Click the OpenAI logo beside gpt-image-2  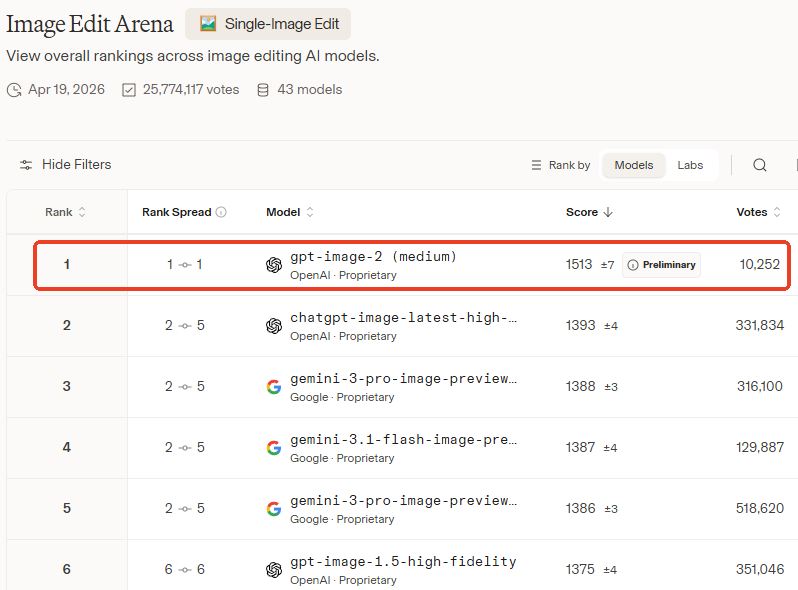click(274, 265)
